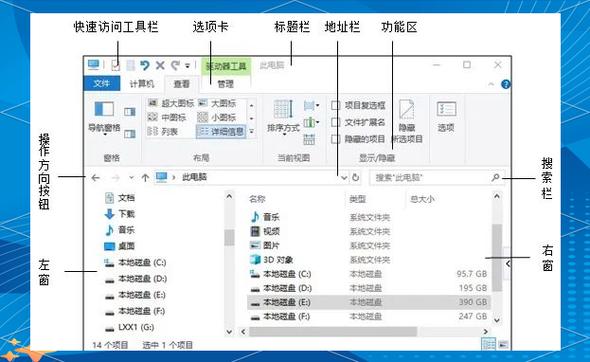Expand the address bar history dropdown
Viewport: 590px width, 362px height.
click(x=344, y=178)
